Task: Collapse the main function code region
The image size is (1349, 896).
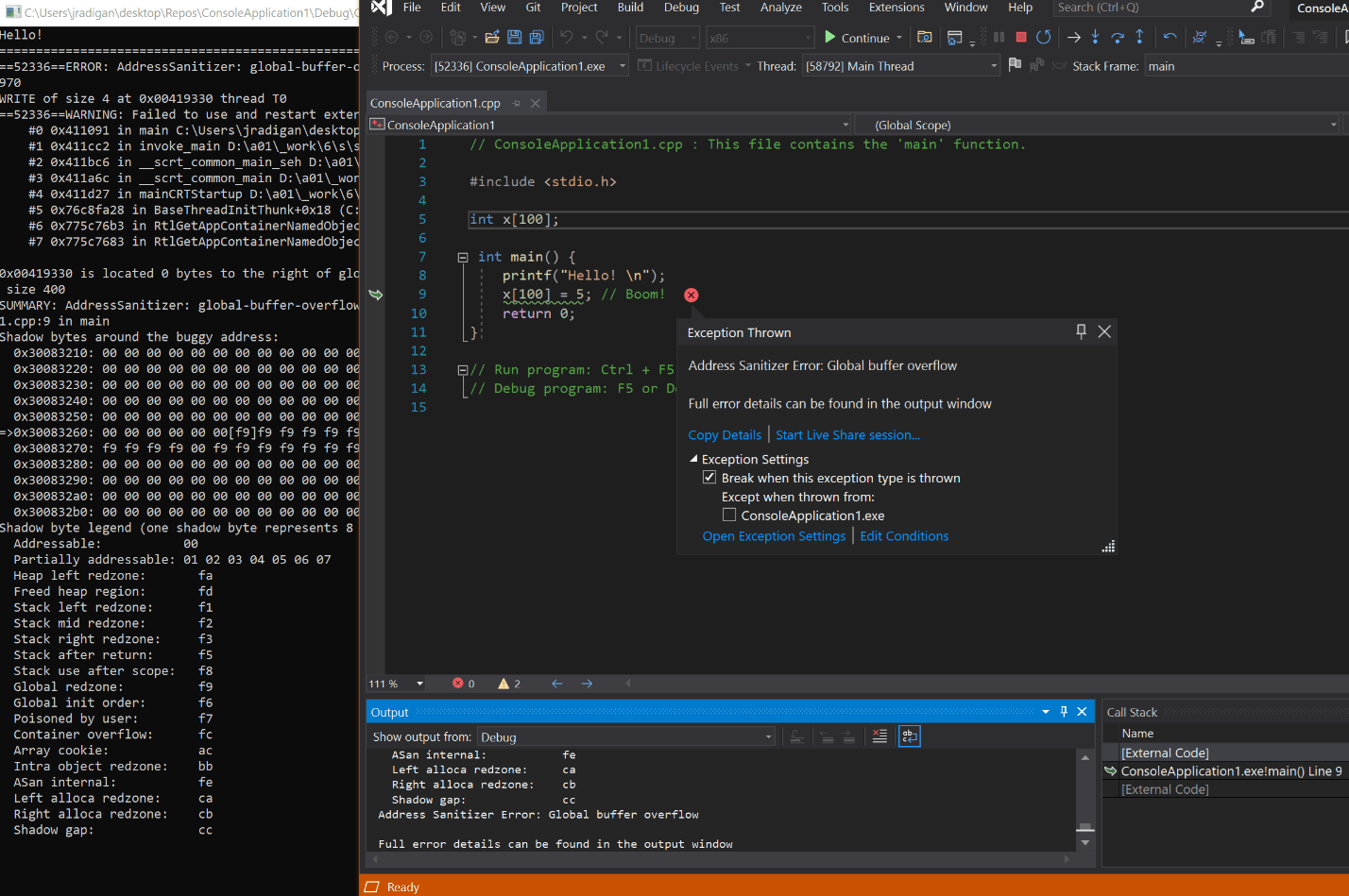Action: pyautogui.click(x=462, y=256)
